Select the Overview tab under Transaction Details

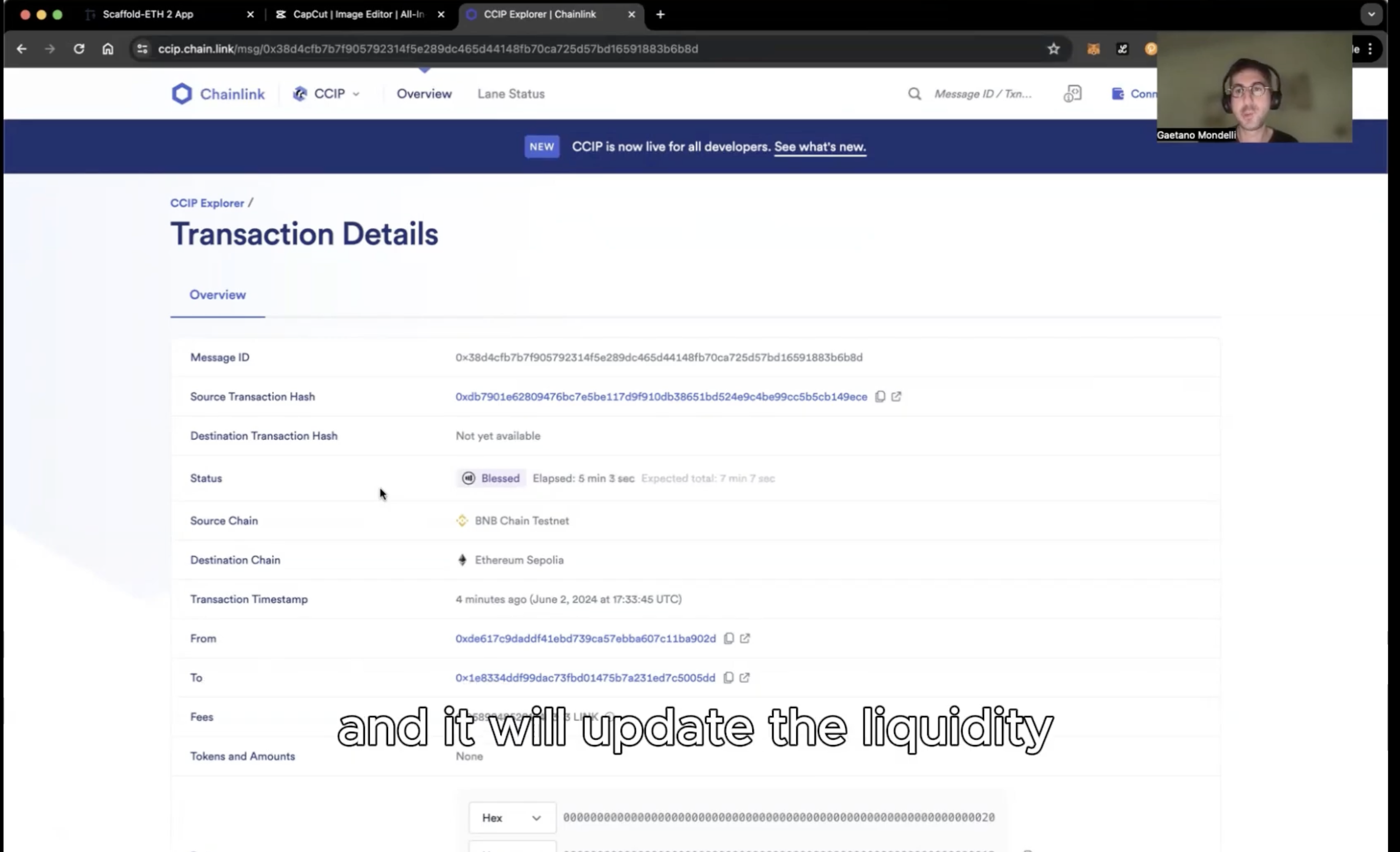pos(217,295)
